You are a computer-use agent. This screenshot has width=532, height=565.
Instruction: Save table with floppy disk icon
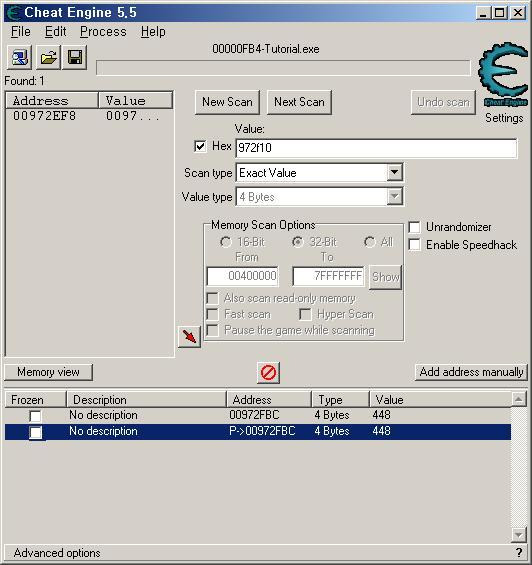[x=75, y=57]
